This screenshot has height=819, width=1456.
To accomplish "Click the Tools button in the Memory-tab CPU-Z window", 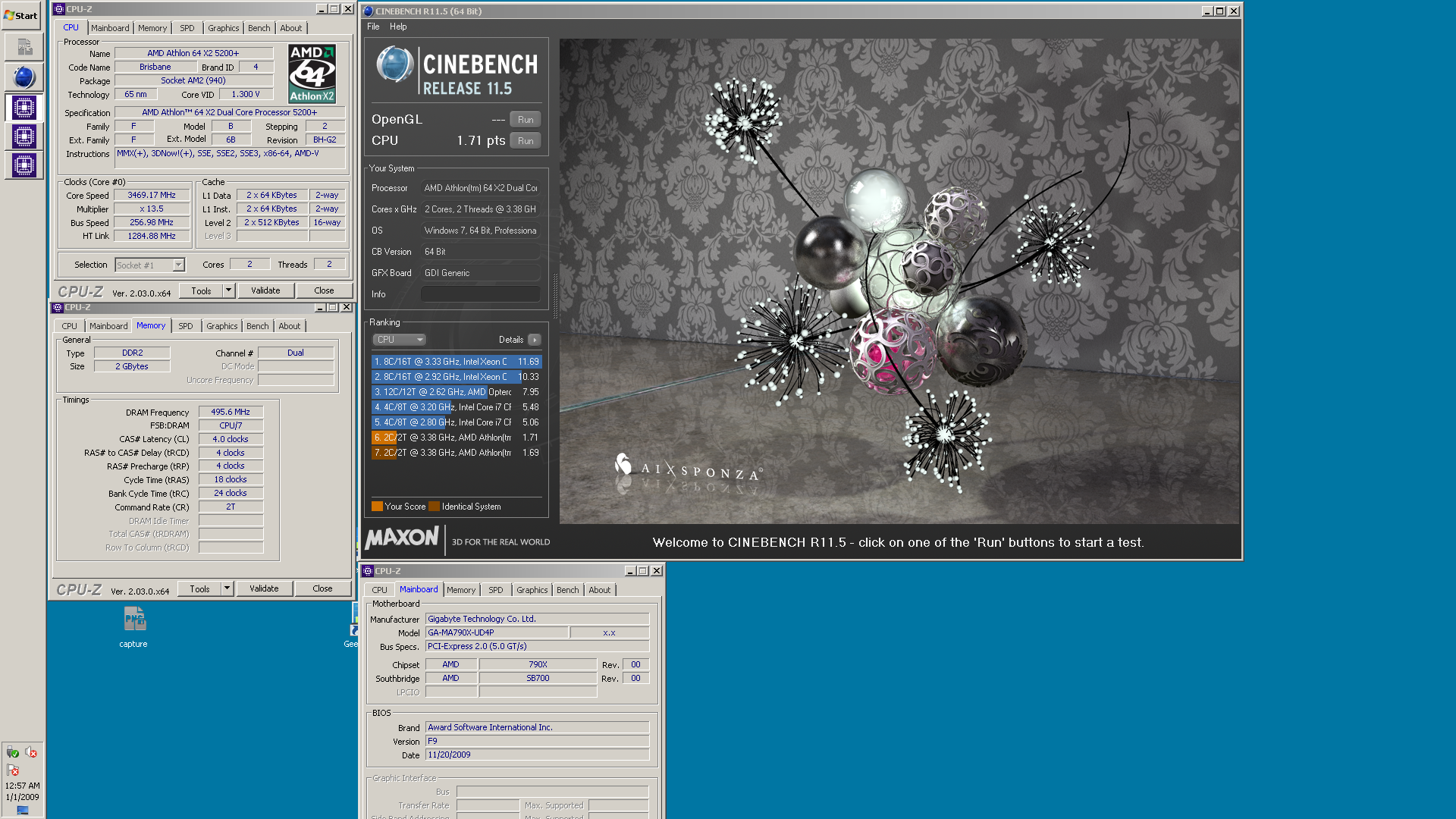I will pyautogui.click(x=199, y=588).
